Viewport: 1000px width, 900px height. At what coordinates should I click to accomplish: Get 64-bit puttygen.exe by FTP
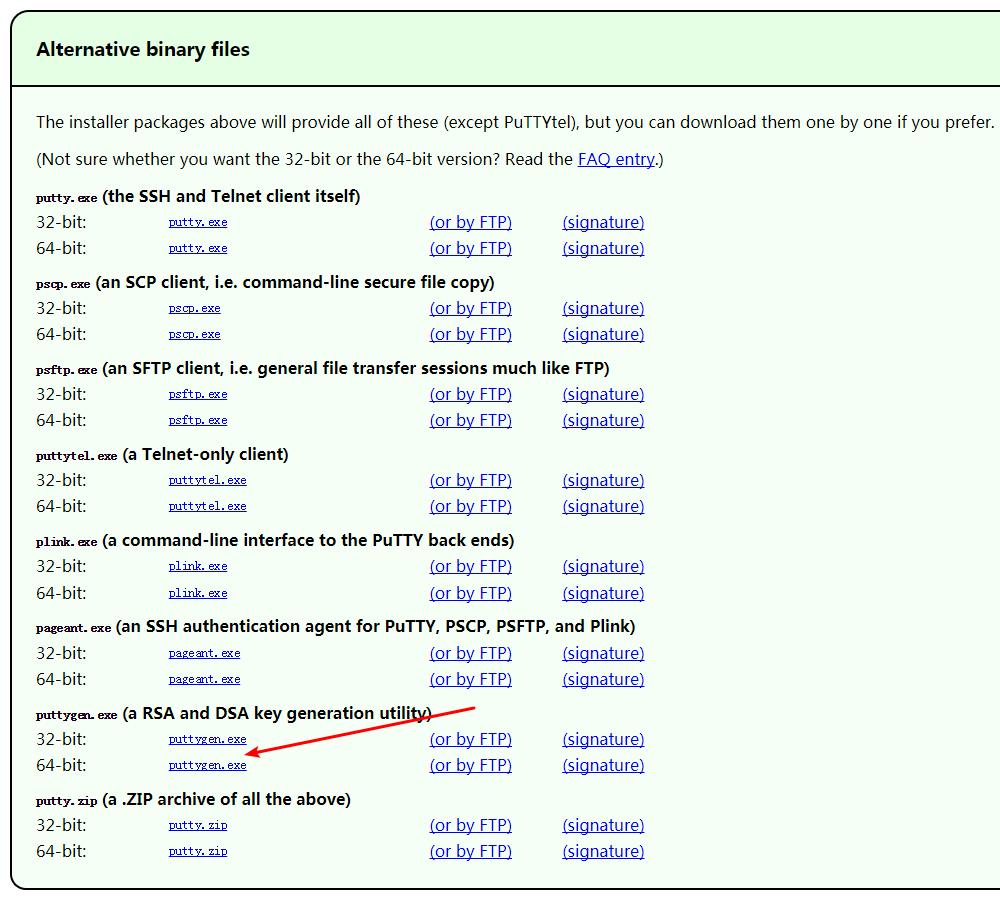(x=471, y=766)
